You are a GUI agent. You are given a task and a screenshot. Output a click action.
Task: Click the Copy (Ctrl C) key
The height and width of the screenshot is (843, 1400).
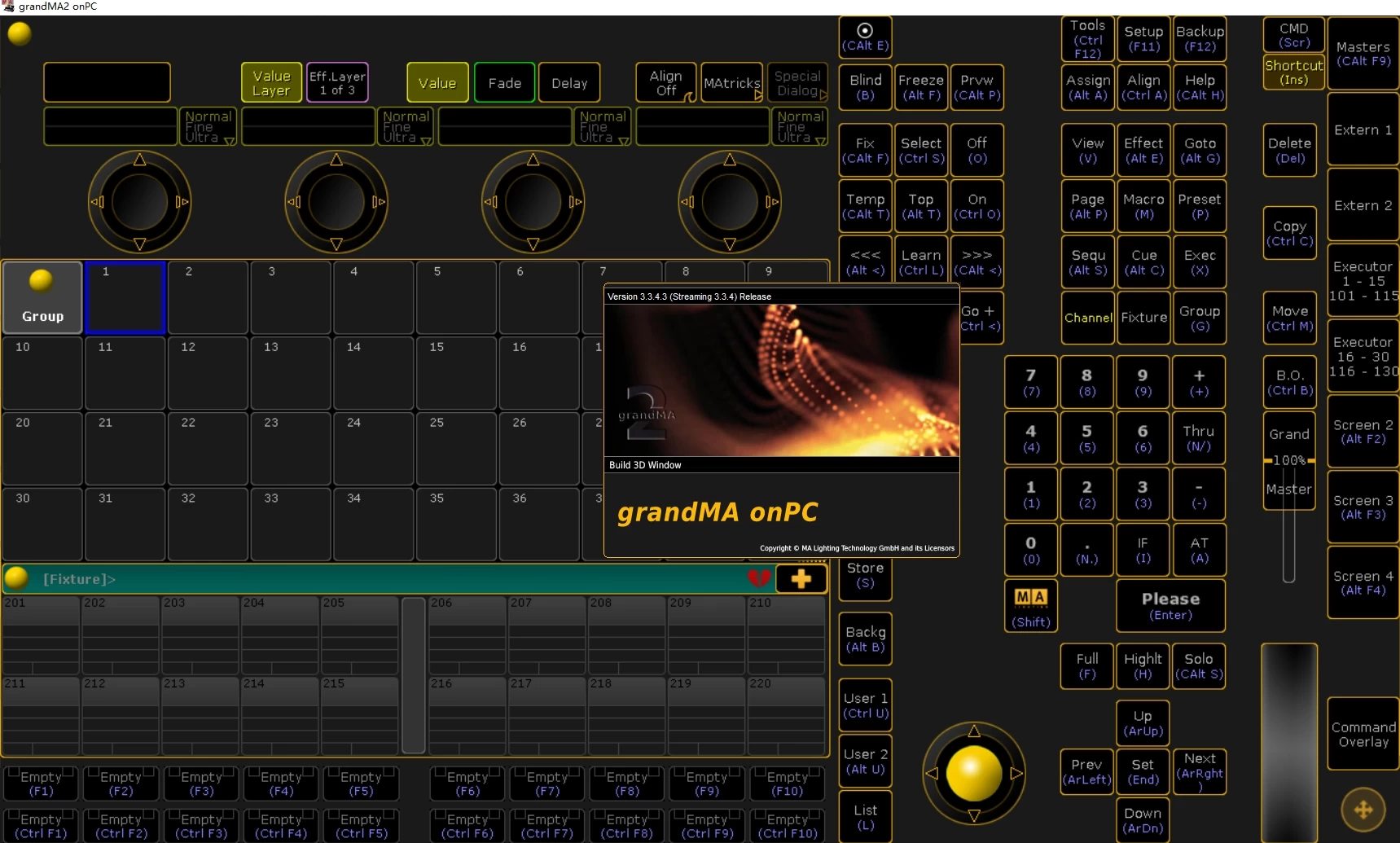point(1289,233)
